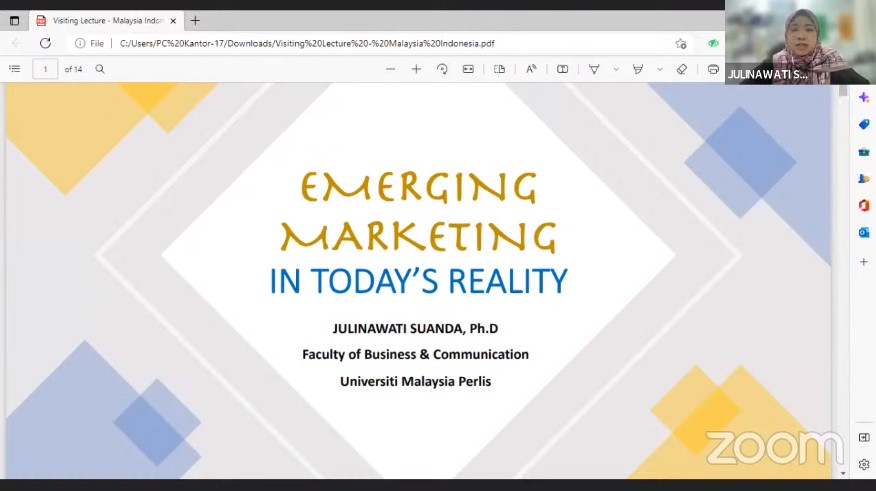Open the page view options
Viewport: 876px width, 491px height.
499,69
